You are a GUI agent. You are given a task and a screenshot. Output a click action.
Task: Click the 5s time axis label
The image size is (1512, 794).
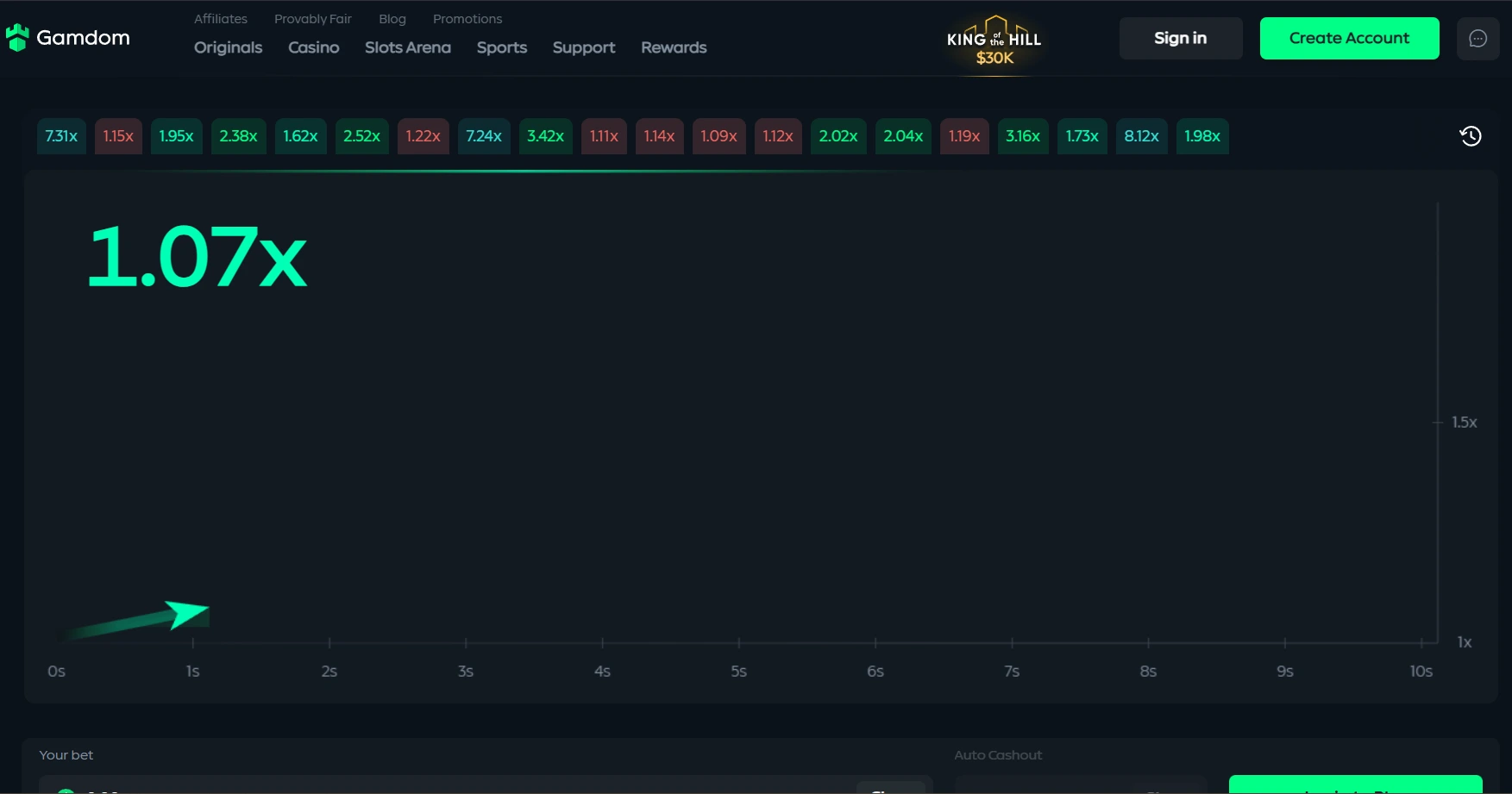(739, 672)
